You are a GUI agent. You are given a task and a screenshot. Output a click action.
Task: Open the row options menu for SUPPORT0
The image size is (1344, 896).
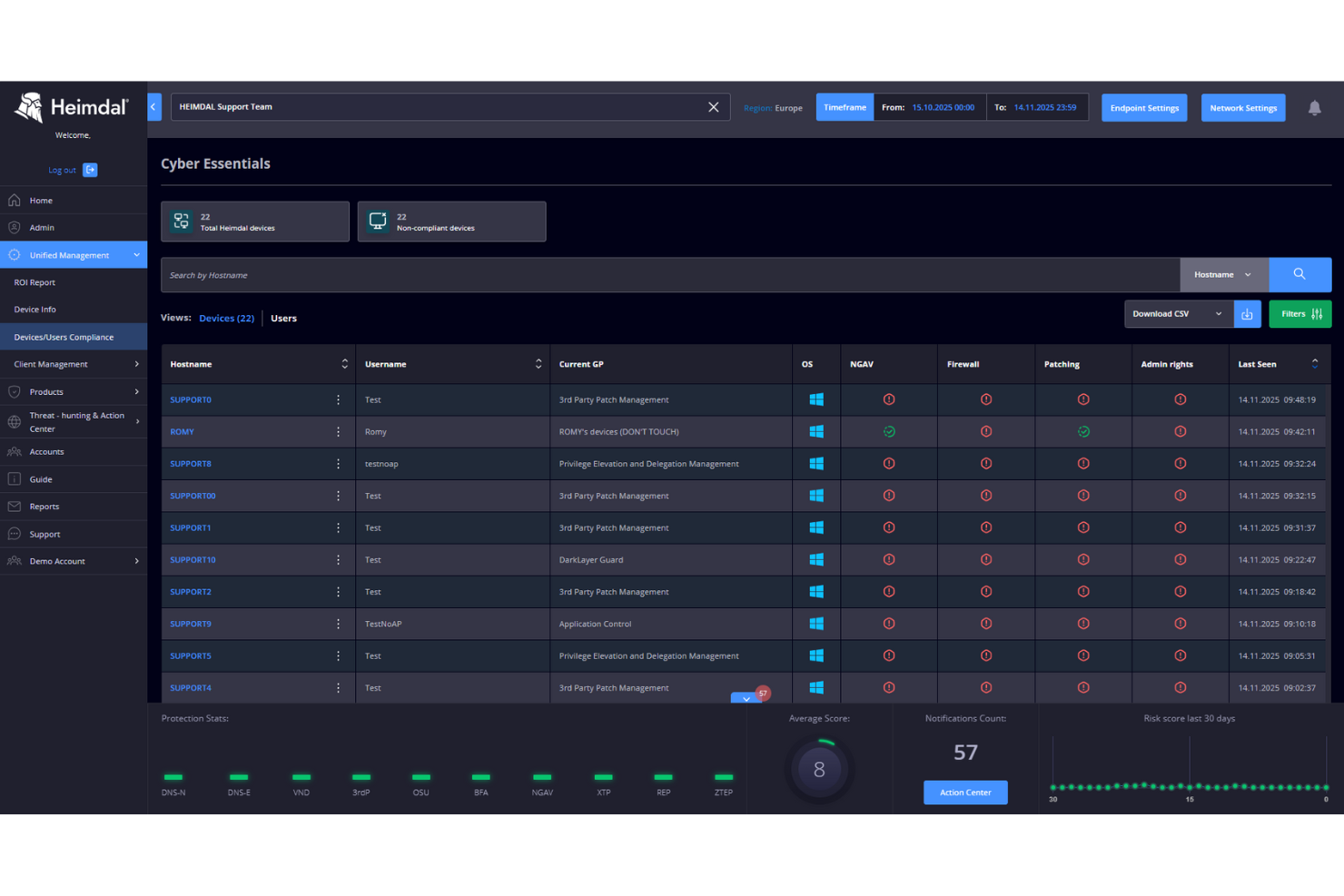click(338, 399)
